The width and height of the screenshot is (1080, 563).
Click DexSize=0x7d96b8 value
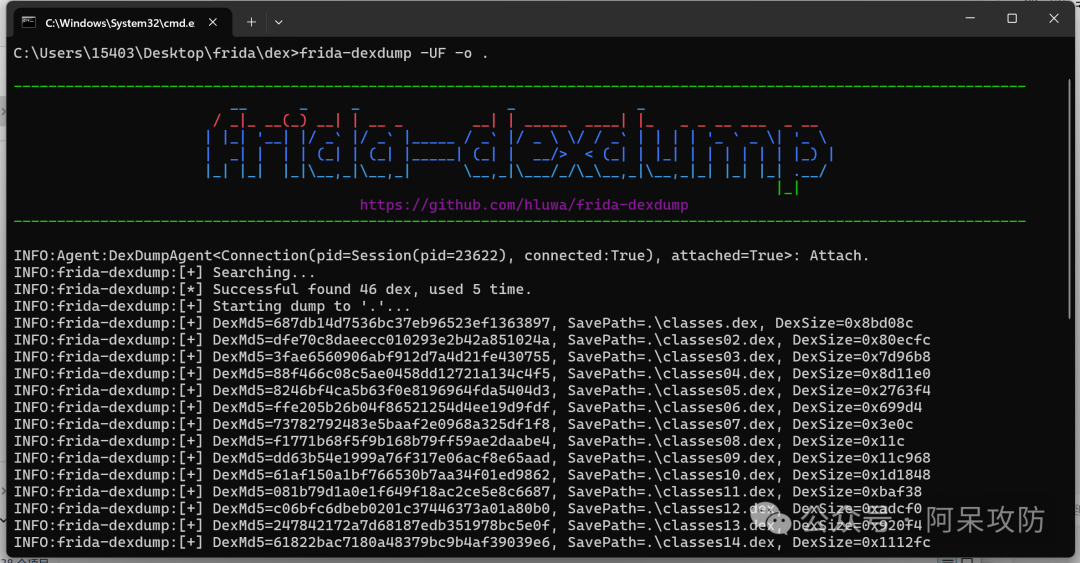point(861,357)
